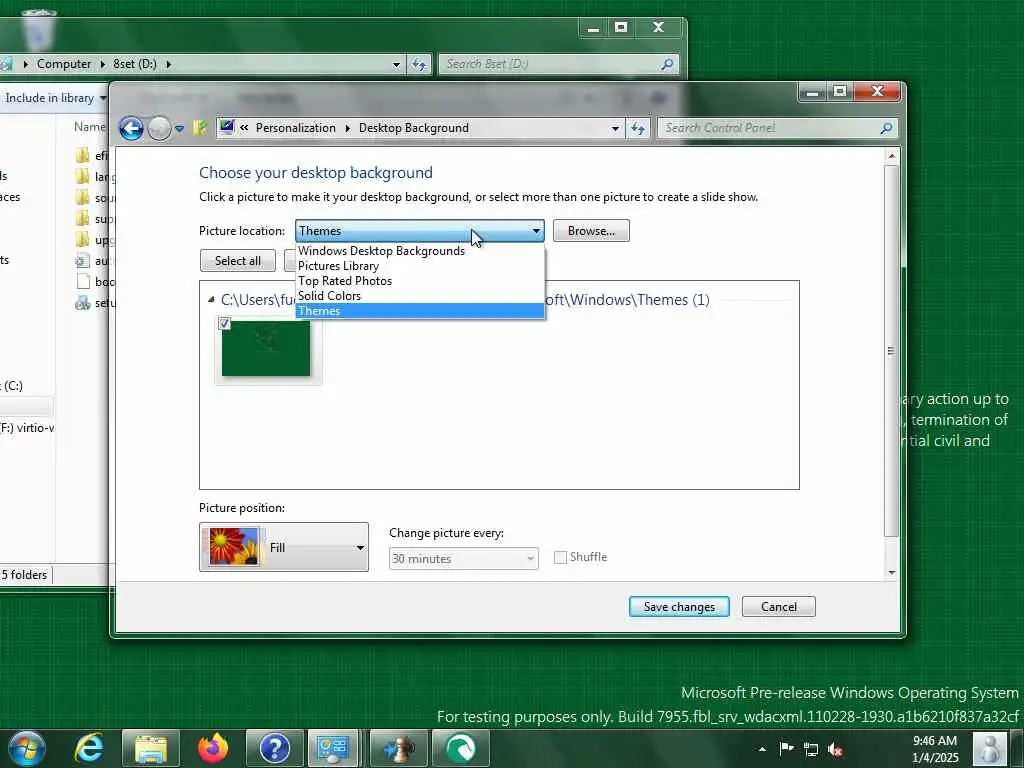The height and width of the screenshot is (768, 1024).
Task: Toggle the Shuffle checkbox
Action: pyautogui.click(x=560, y=557)
